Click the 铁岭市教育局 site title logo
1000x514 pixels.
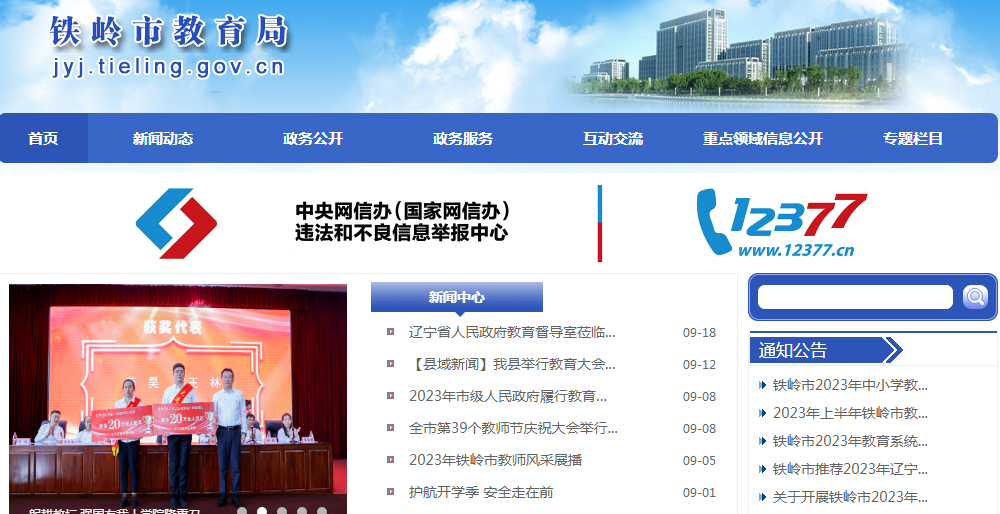(x=169, y=31)
